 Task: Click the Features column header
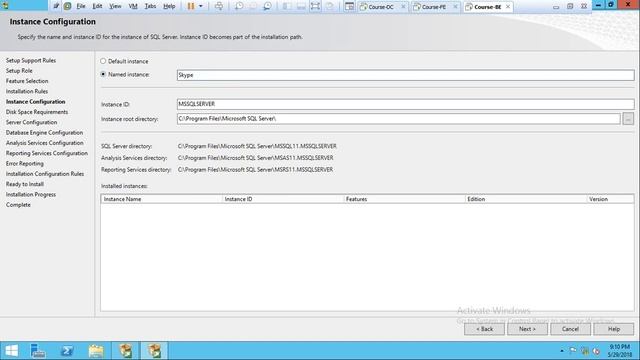404,199
